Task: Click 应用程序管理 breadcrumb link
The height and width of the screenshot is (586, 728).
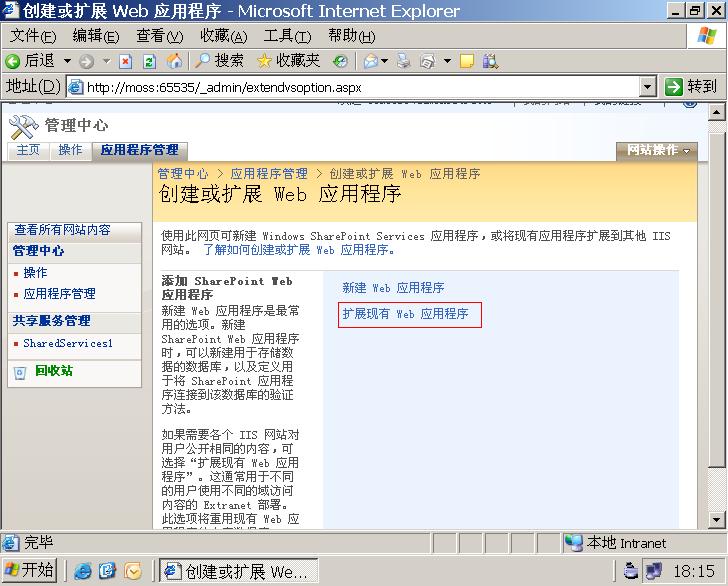Action: click(269, 174)
